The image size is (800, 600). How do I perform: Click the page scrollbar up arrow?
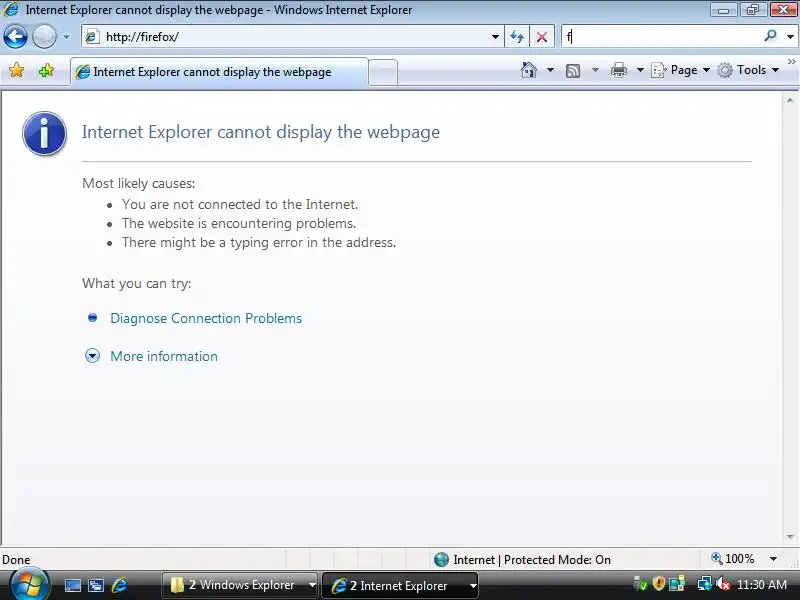(790, 101)
